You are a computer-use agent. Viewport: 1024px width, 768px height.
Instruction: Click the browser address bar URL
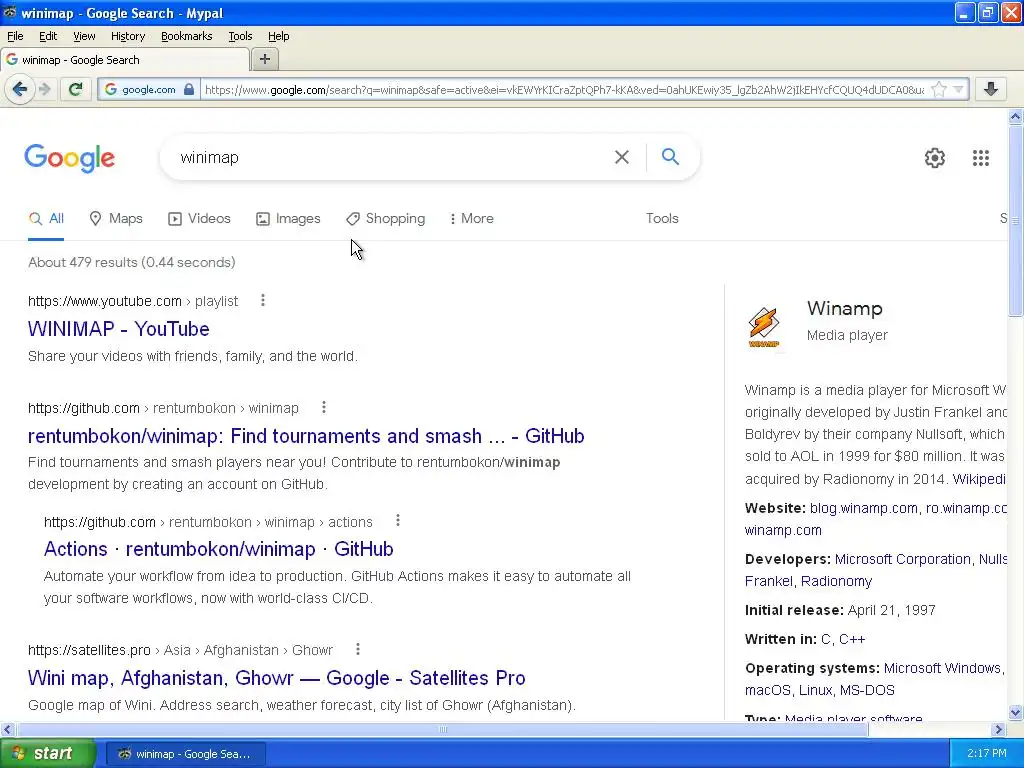pos(564,89)
